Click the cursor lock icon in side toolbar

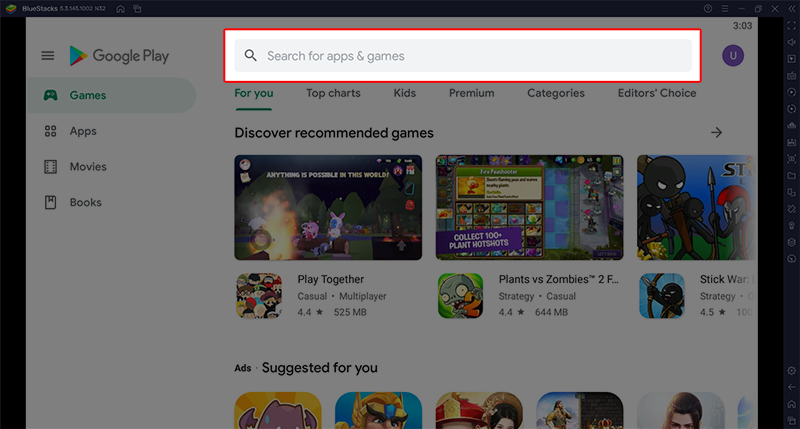(x=791, y=59)
